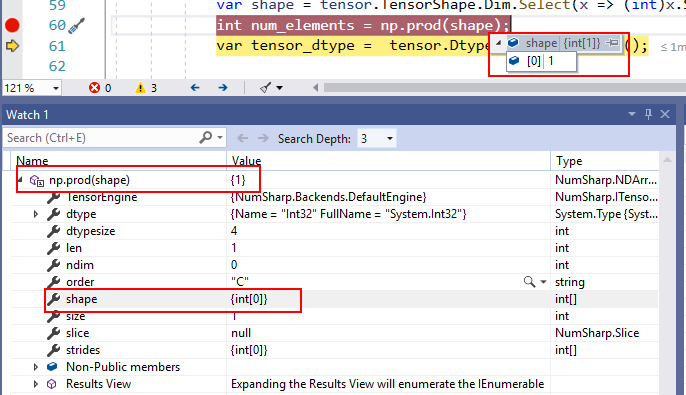This screenshot has height=395, width=686.
Task: Collapse the np.prod(shape) watch expression
Action: click(x=20, y=180)
